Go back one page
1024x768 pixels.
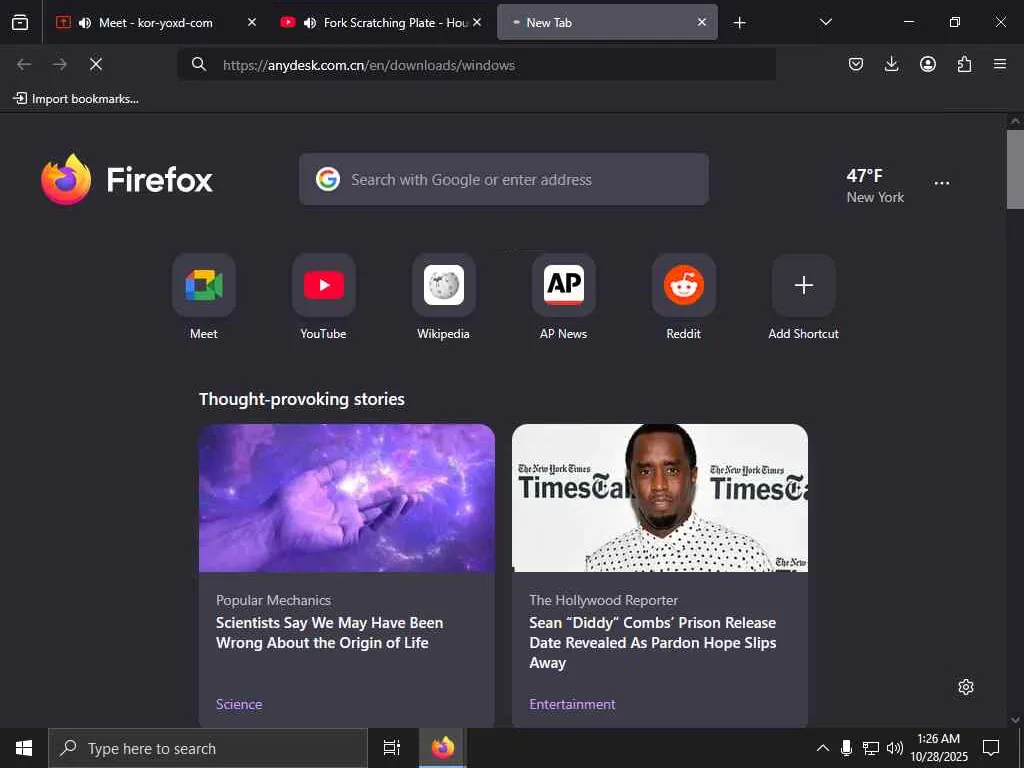coord(24,64)
